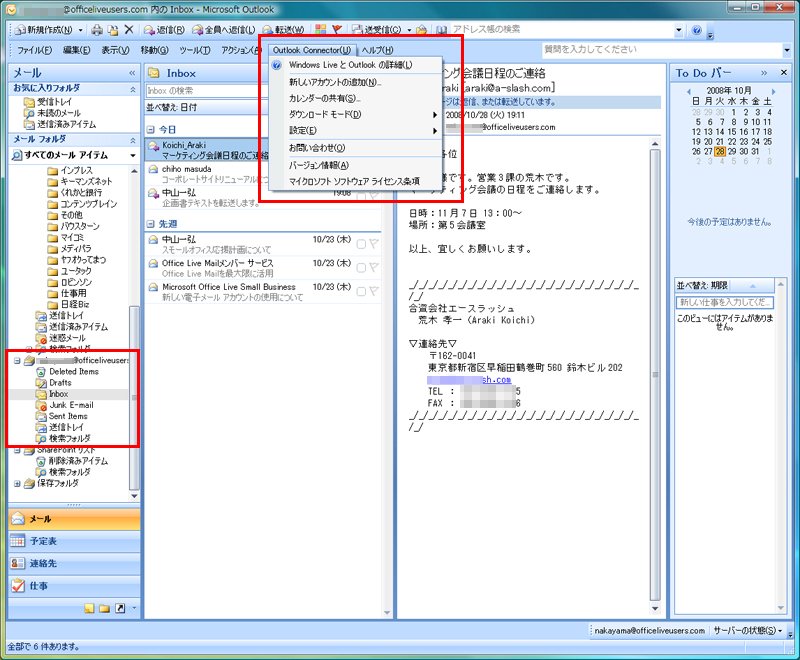
Task: Open the ツール menu
Action: tap(194, 50)
